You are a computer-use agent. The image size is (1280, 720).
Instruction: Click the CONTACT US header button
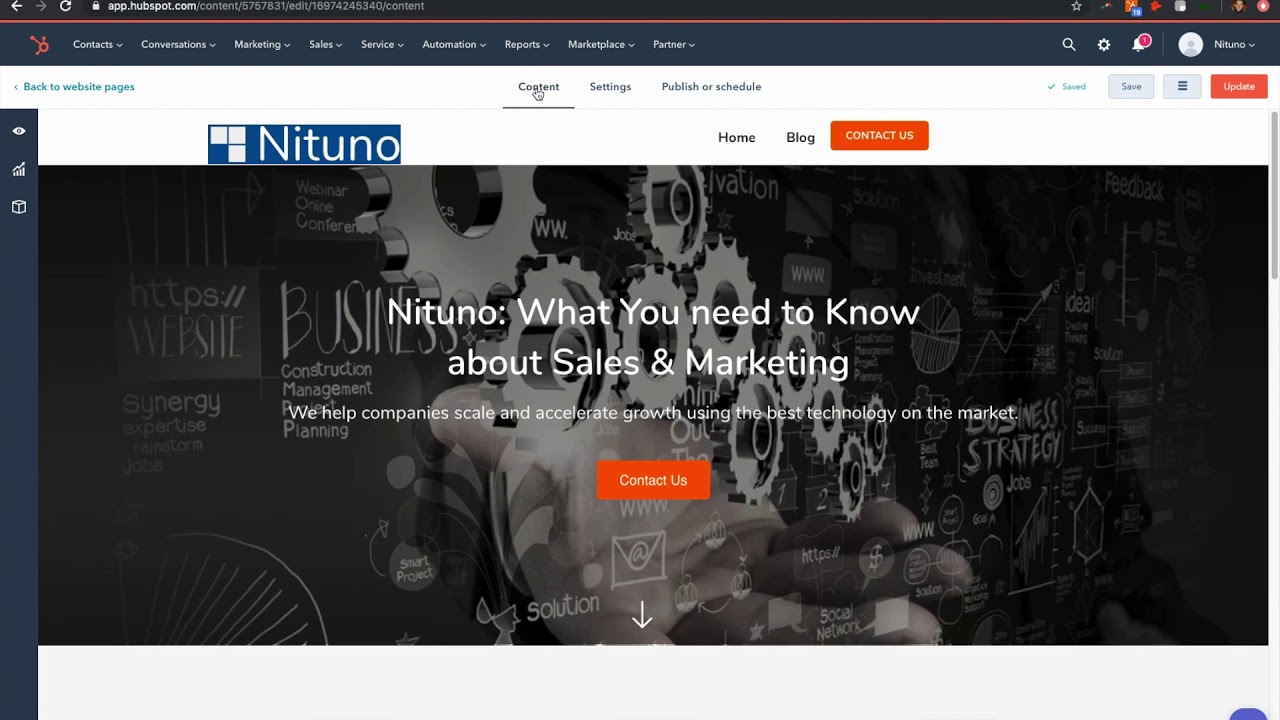[879, 135]
